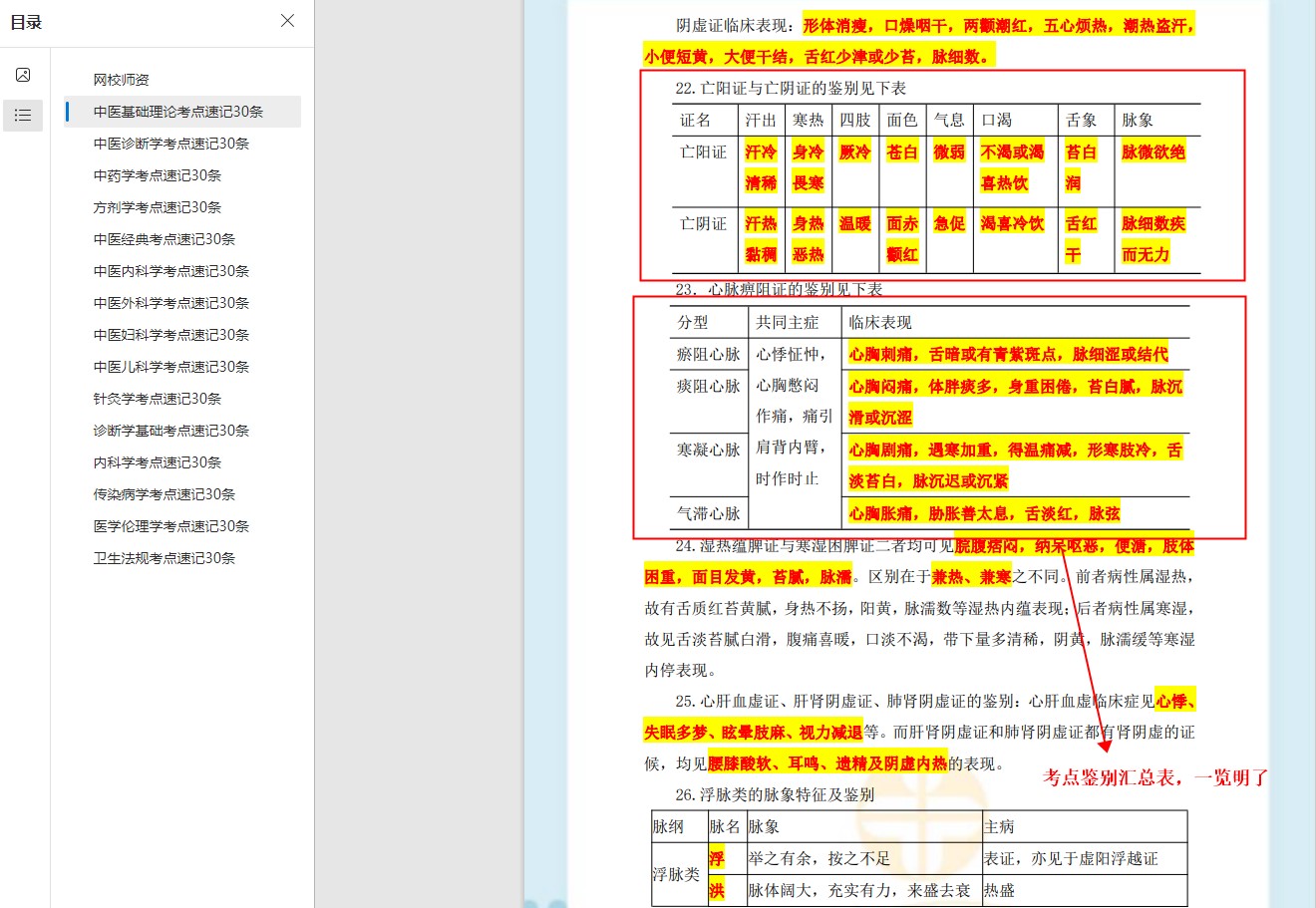Go to 中医妇科学考点速记30条

coord(170,335)
